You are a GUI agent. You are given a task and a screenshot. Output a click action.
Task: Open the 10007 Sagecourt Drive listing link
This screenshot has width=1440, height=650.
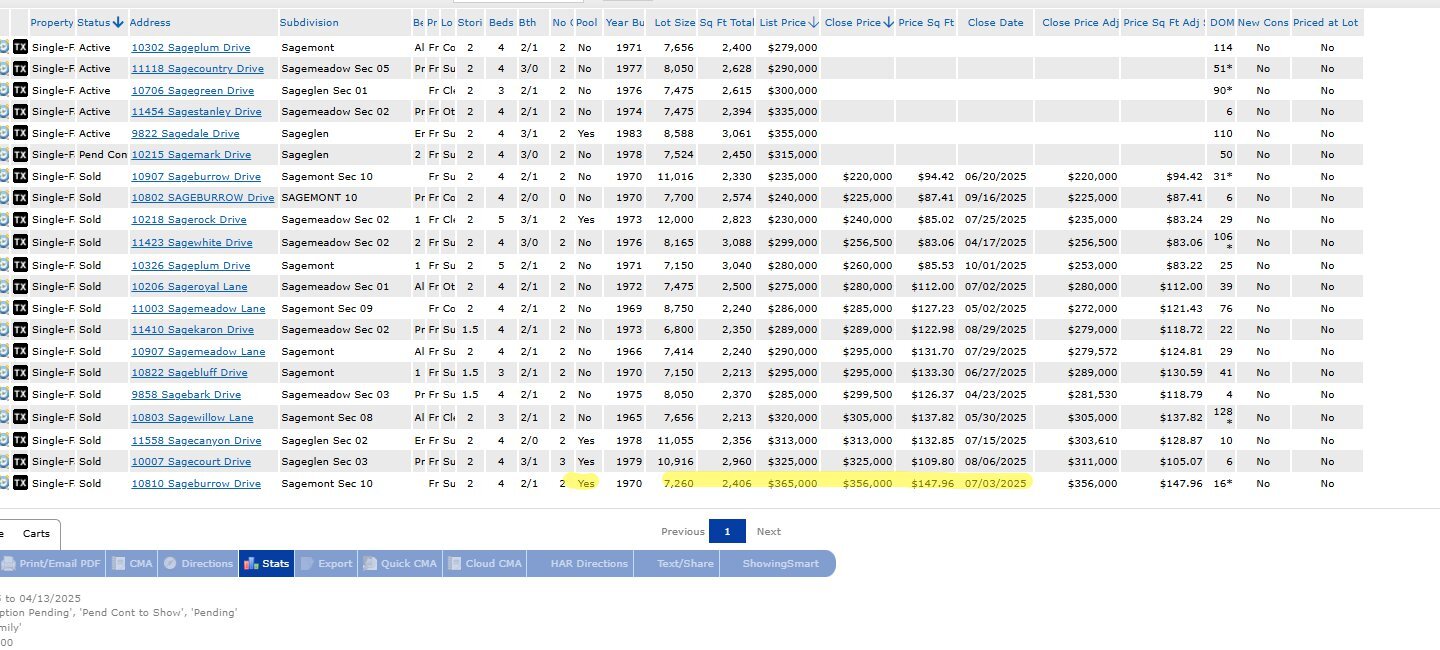[191, 462]
